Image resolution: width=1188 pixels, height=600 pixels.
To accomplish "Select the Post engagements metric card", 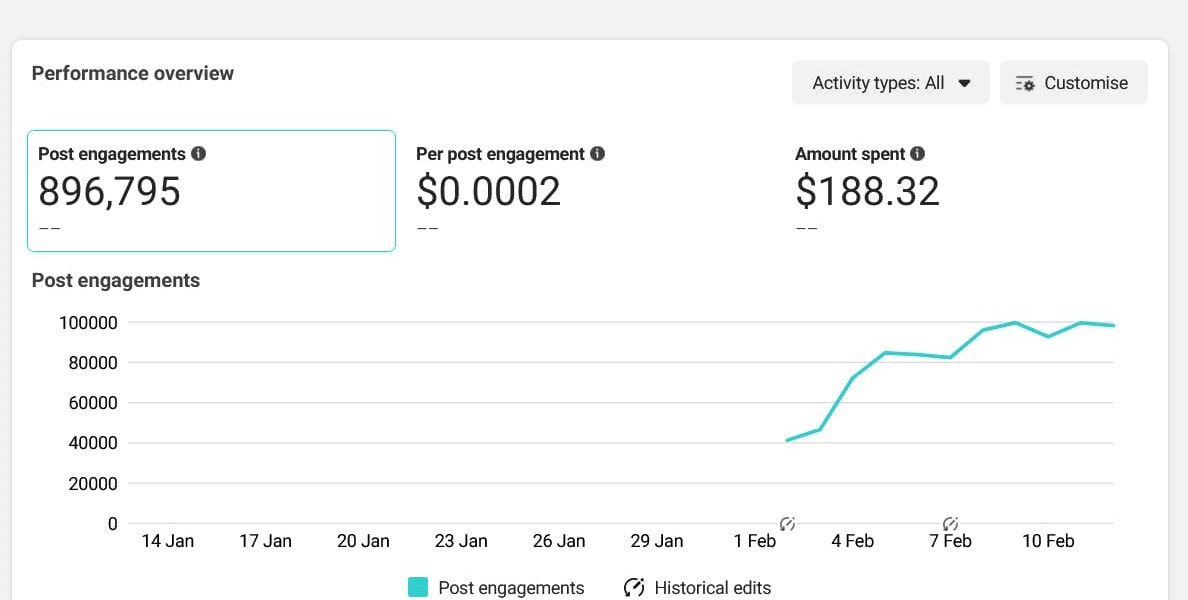I will point(211,191).
